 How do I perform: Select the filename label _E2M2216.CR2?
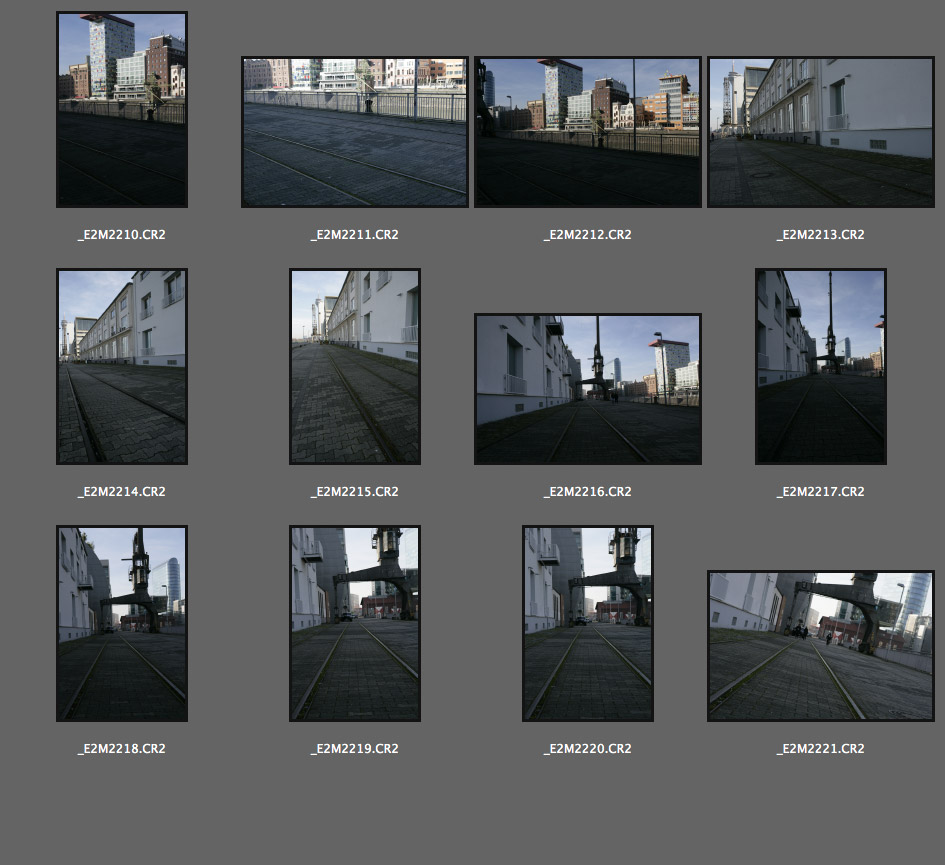(x=587, y=492)
